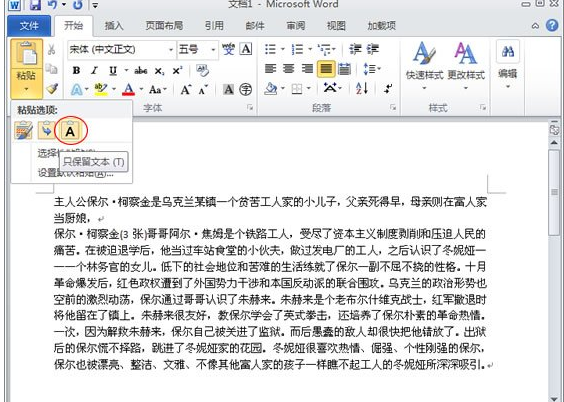This screenshot has height=402, width=564.
Task: Toggle Underline formatting
Action: point(113,70)
